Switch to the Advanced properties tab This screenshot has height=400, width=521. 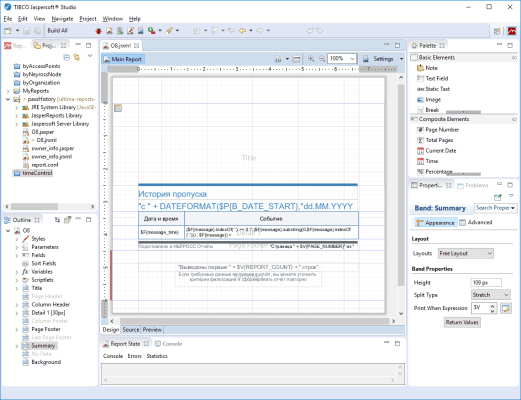click(476, 222)
